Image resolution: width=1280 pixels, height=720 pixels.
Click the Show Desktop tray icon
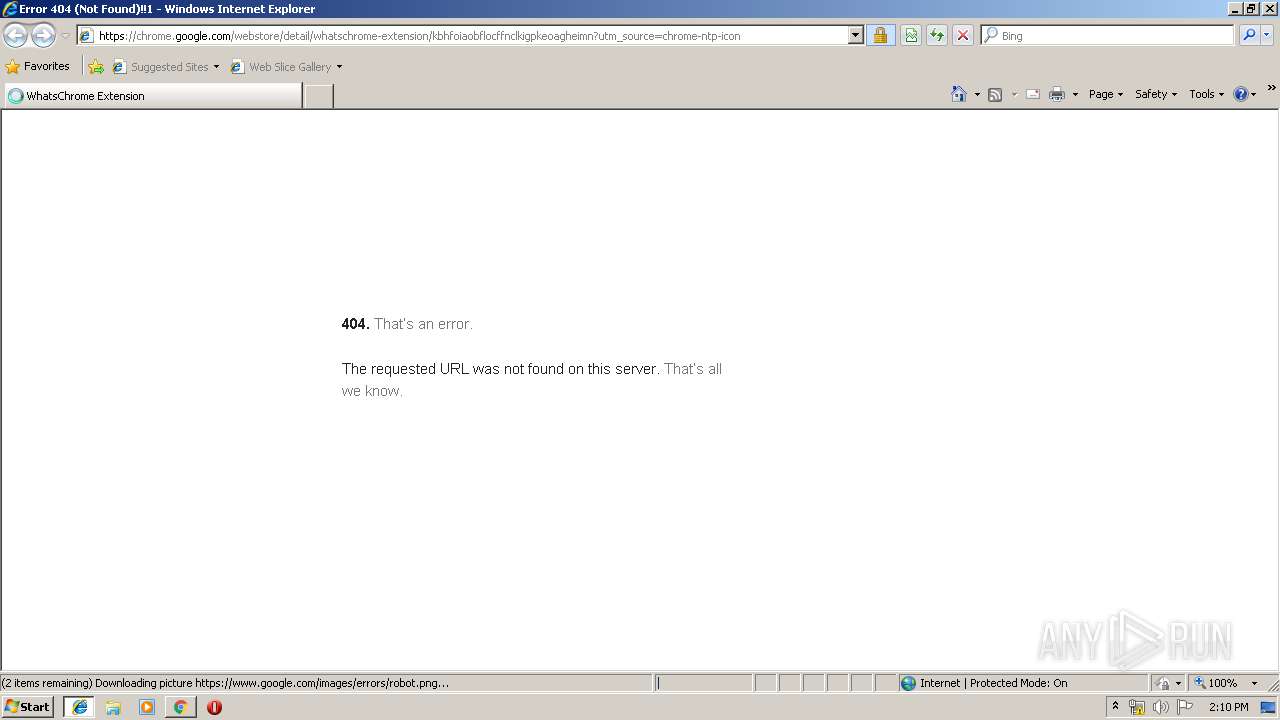[x=1269, y=707]
